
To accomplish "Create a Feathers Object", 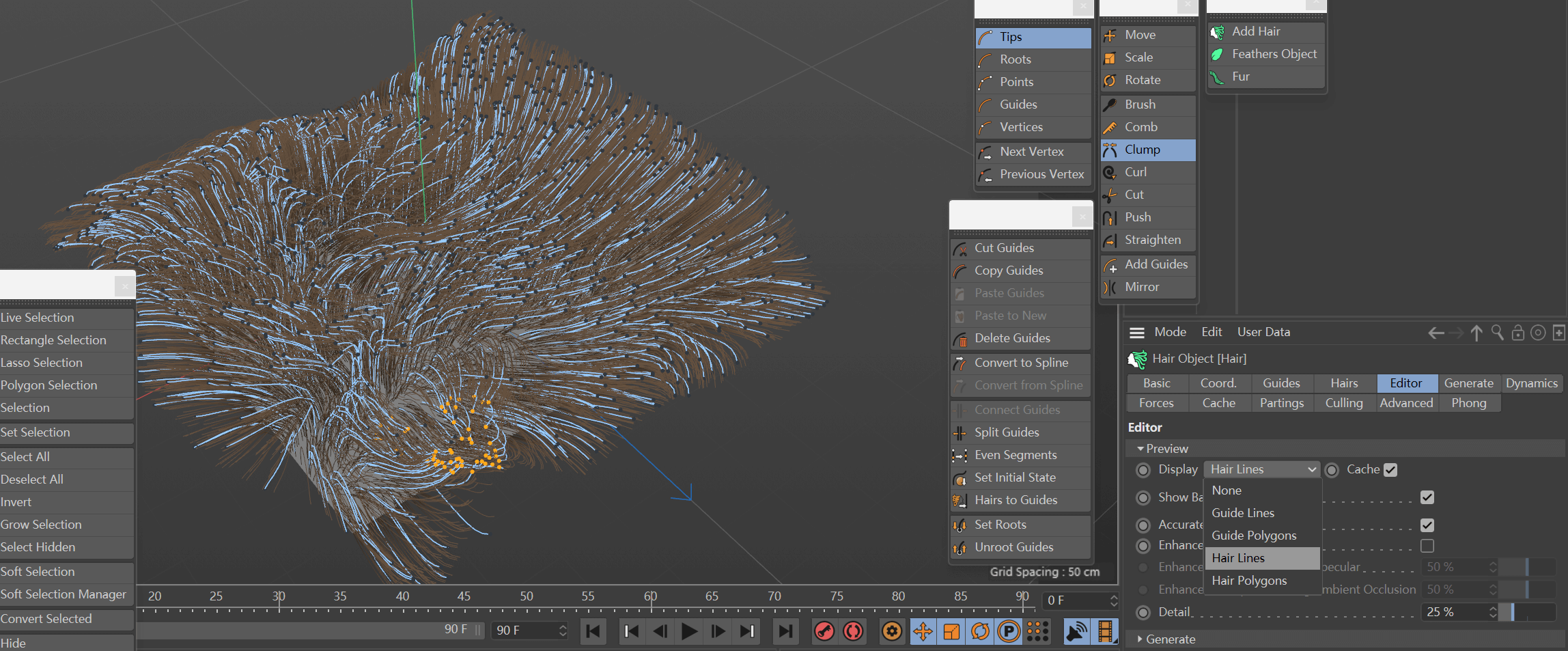I will tap(1266, 54).
